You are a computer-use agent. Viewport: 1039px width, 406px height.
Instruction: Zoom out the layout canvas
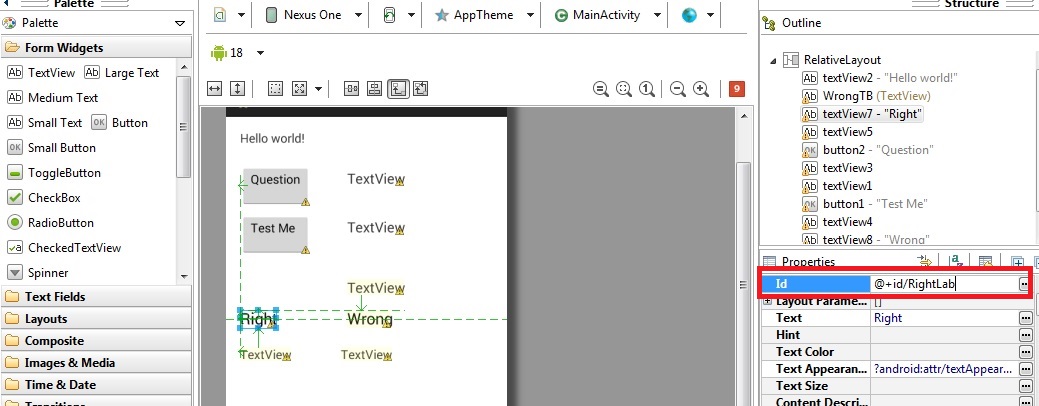[677, 89]
